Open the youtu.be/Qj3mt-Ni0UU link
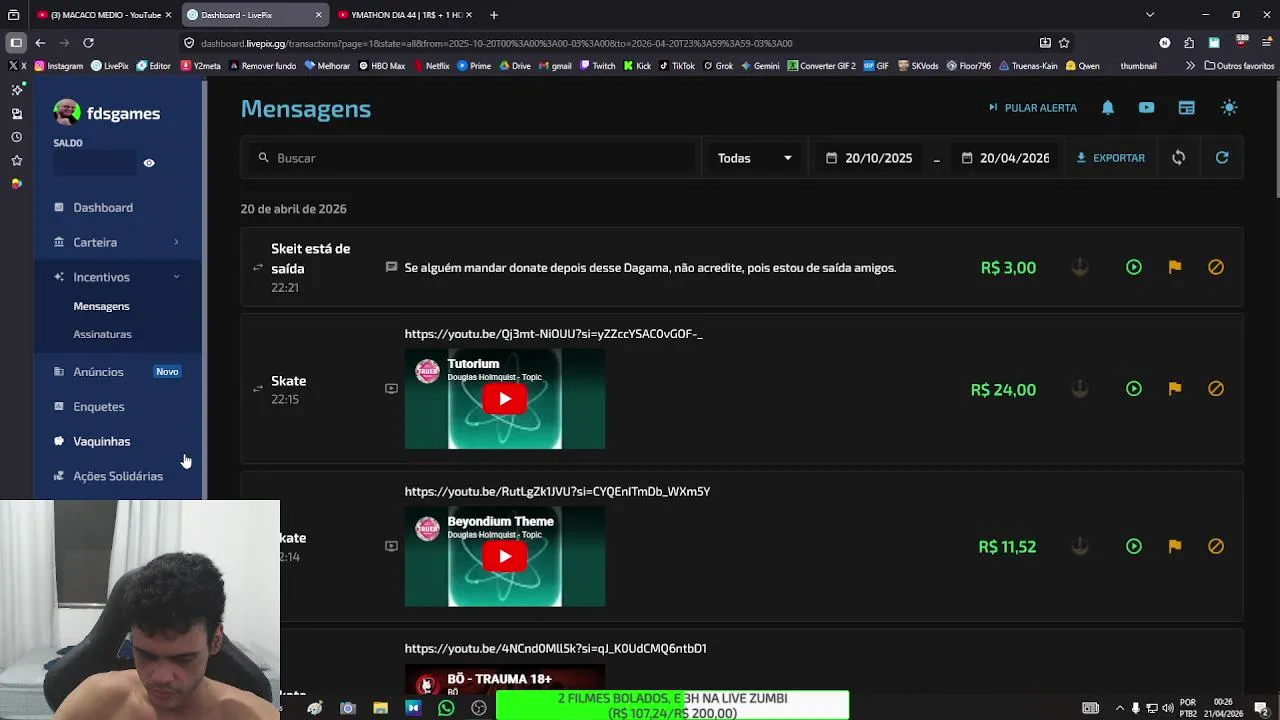The height and width of the screenshot is (720, 1280). pyautogui.click(x=554, y=334)
